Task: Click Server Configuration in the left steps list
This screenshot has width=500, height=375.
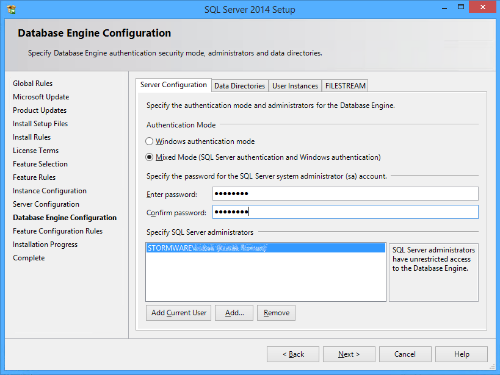Action: pos(46,204)
